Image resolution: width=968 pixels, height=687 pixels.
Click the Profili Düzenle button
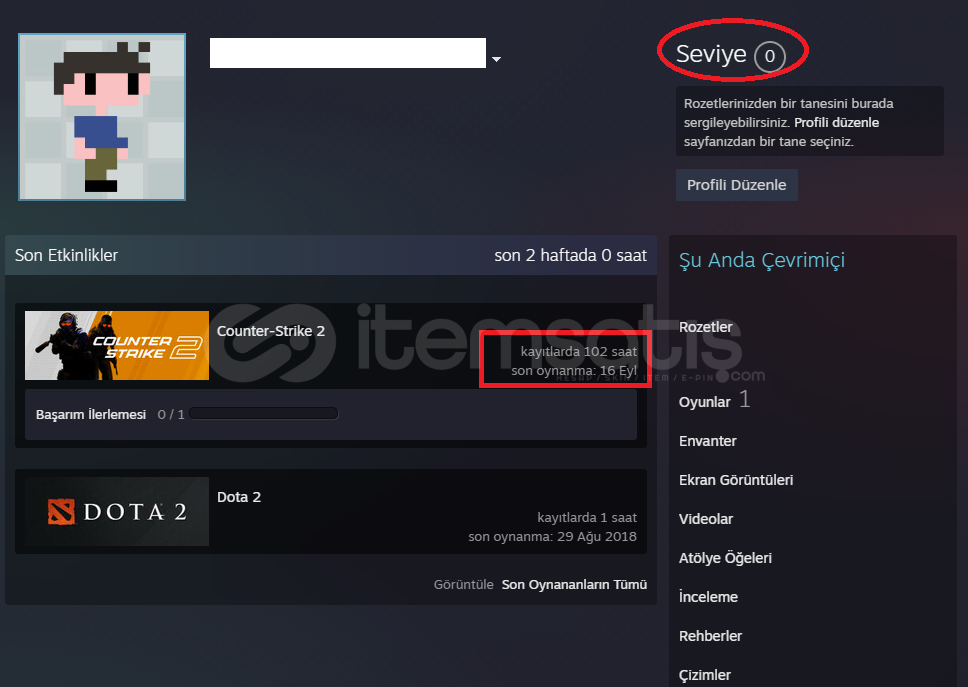[736, 185]
